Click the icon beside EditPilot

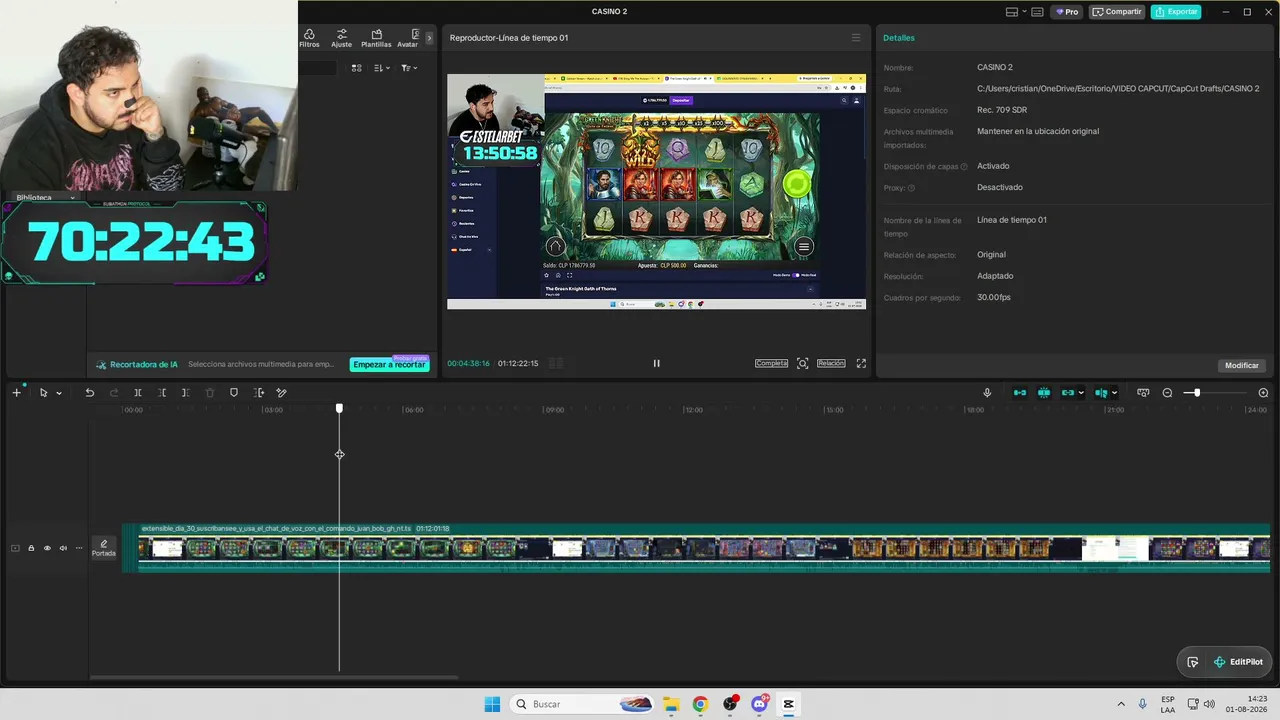(1192, 662)
